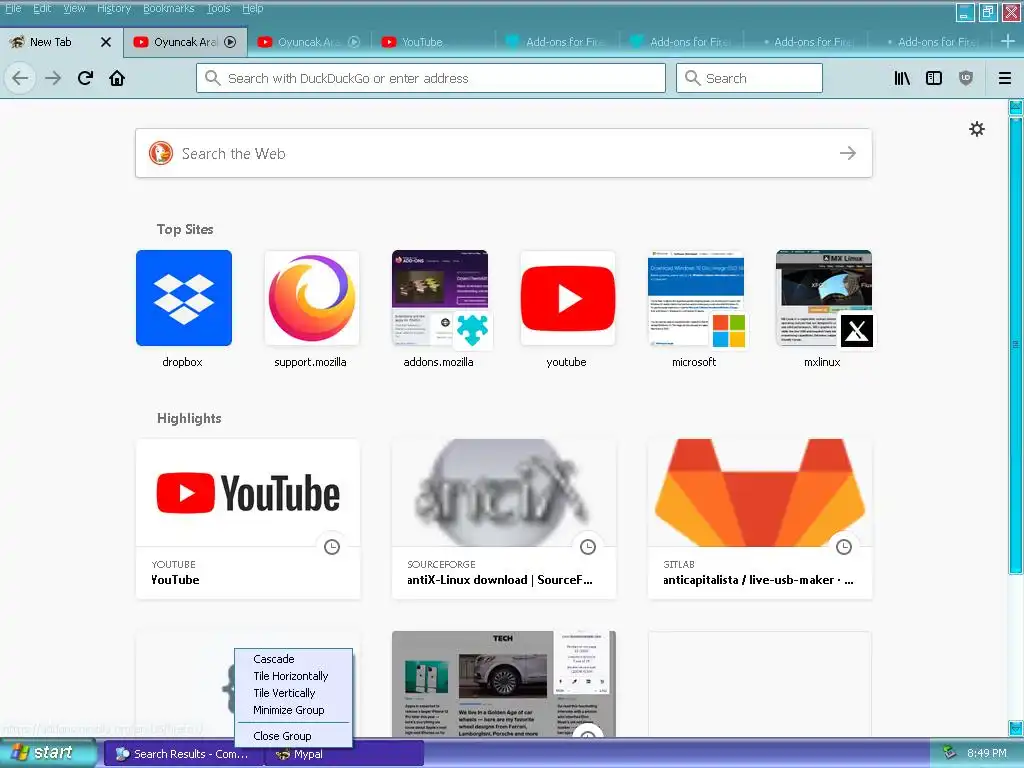The width and height of the screenshot is (1024, 768).
Task: Open the hamburger application menu
Action: [x=1004, y=78]
